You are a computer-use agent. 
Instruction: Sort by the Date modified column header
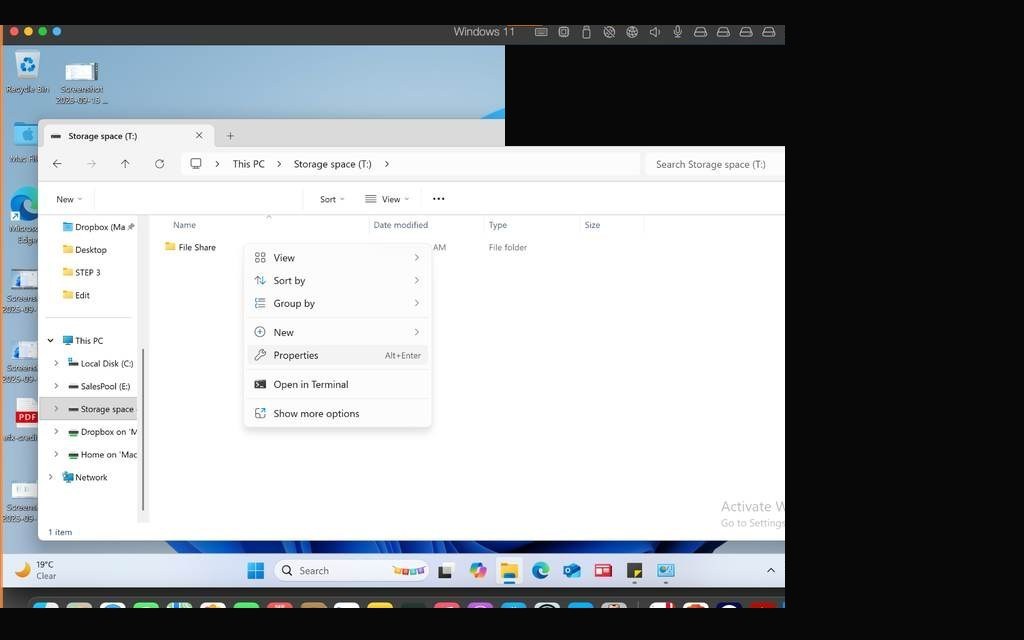400,225
